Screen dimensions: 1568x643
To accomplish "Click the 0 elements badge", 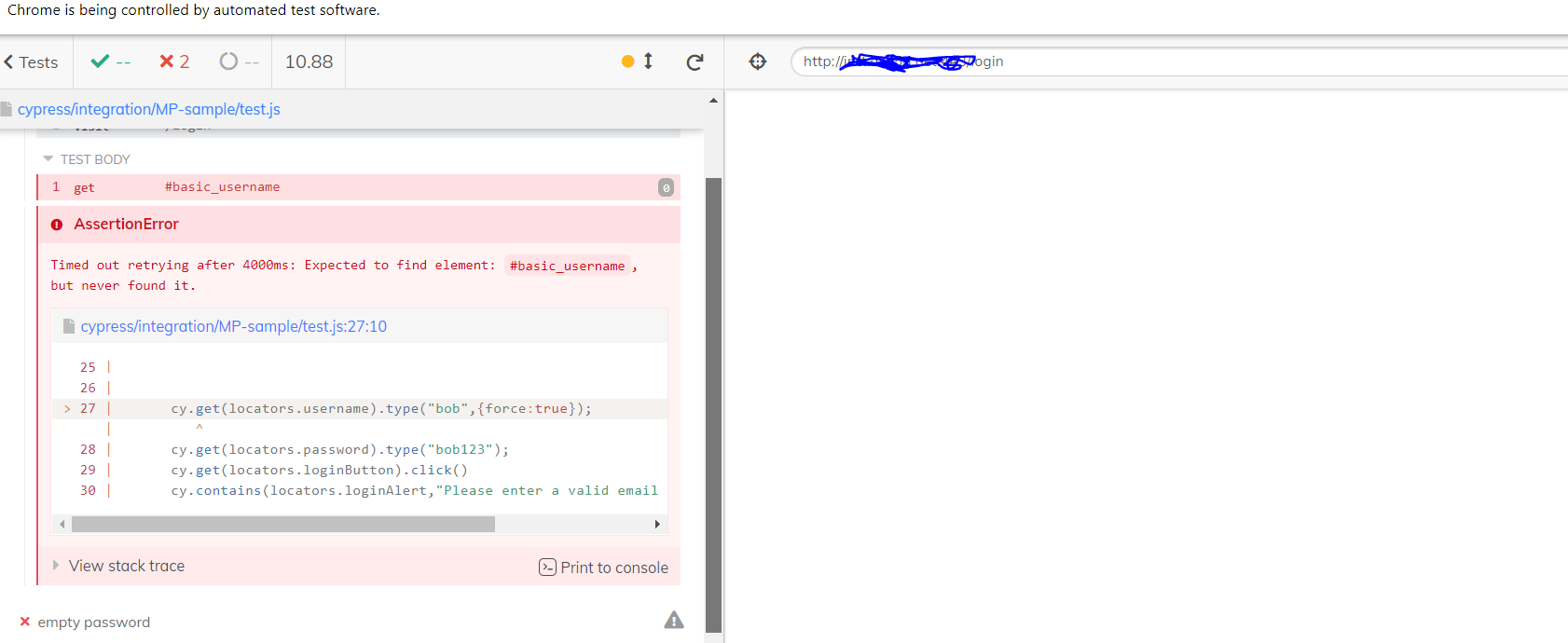I will point(666,187).
